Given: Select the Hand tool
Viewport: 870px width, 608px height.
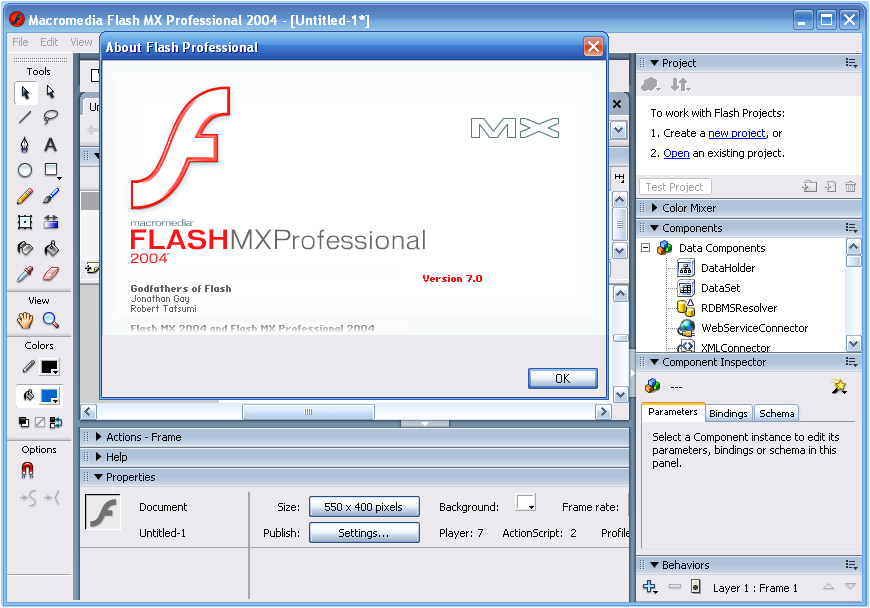Looking at the screenshot, I should (25, 321).
